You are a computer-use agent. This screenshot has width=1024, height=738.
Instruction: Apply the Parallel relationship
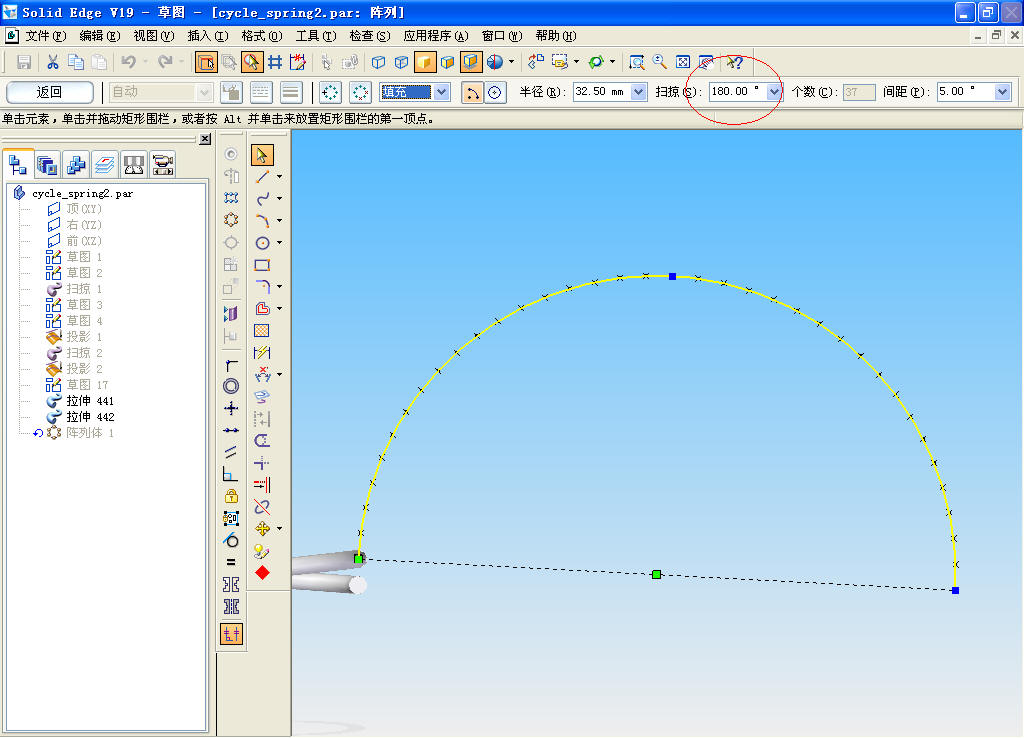(x=231, y=452)
